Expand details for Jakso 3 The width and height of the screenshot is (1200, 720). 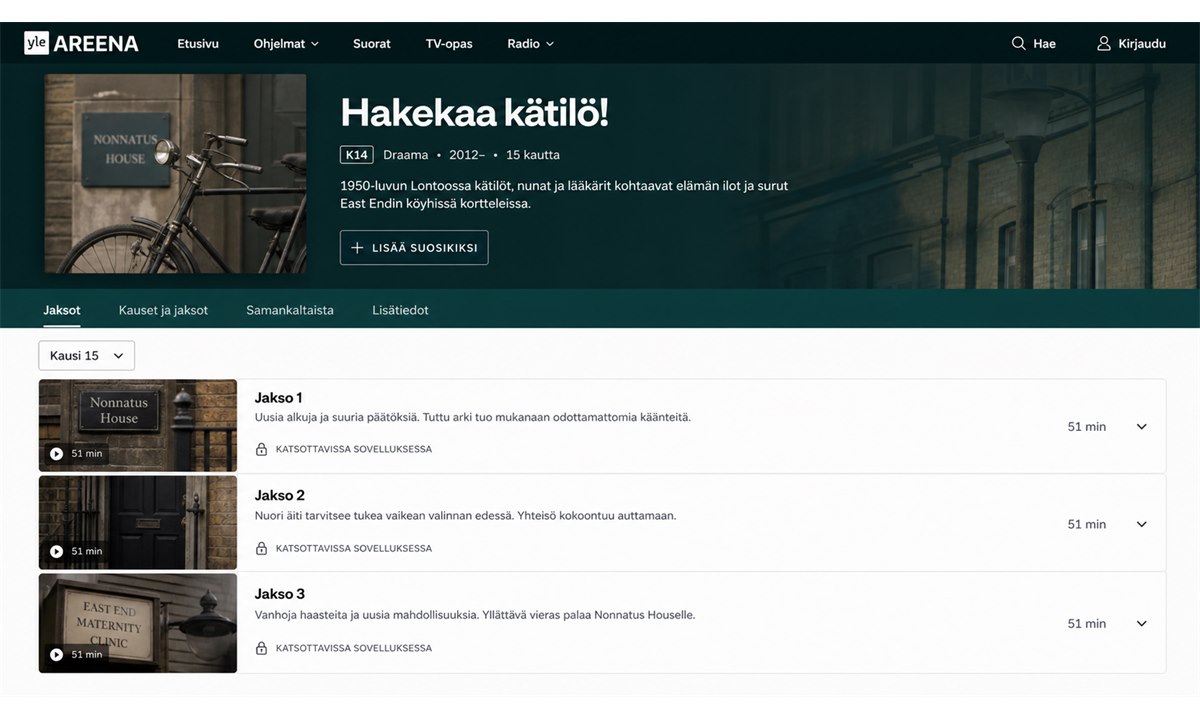point(1142,624)
